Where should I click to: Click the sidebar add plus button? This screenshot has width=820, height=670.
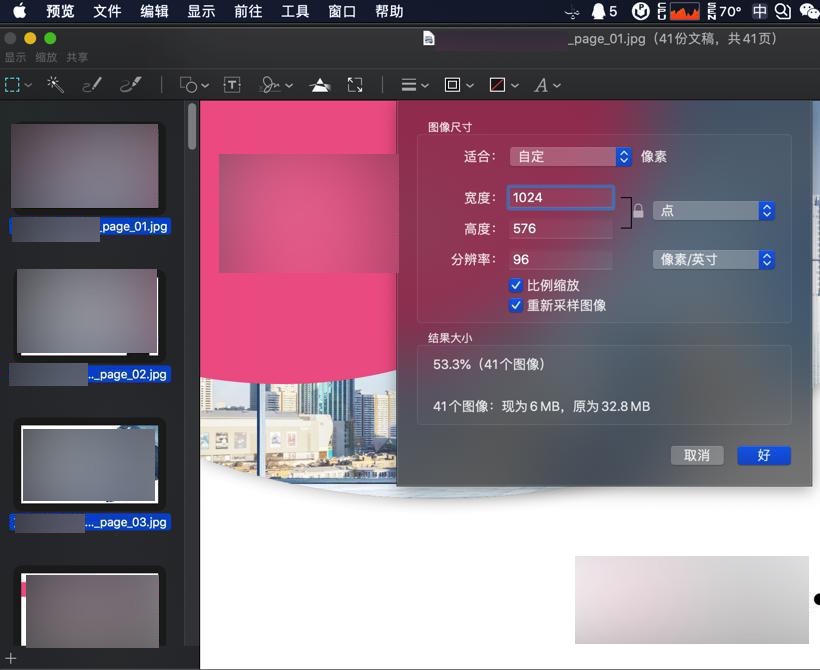[11, 658]
